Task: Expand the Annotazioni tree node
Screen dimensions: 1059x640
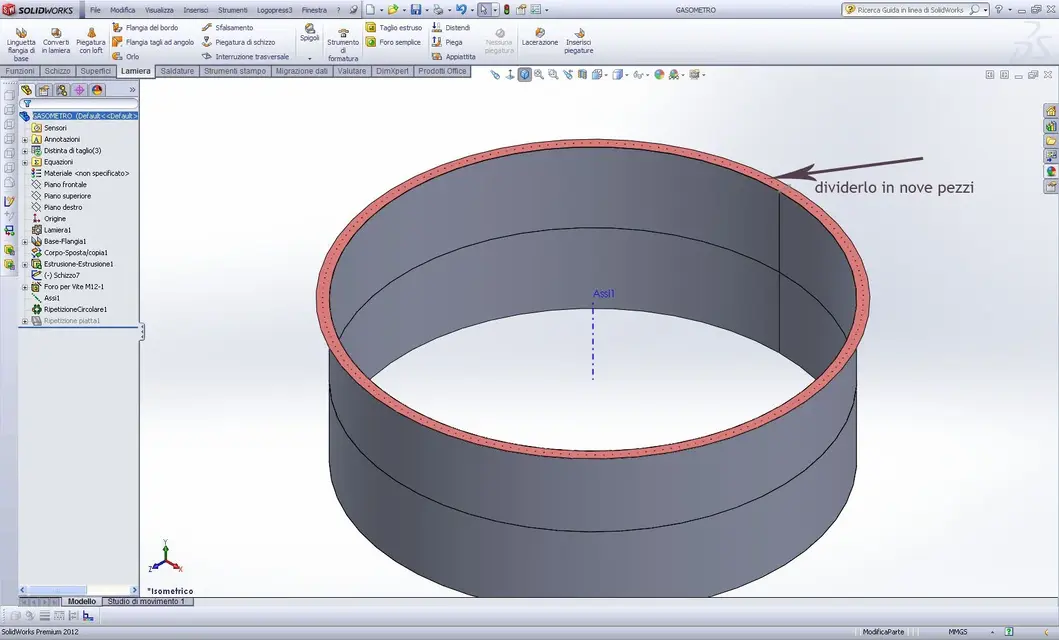Action: point(25,140)
